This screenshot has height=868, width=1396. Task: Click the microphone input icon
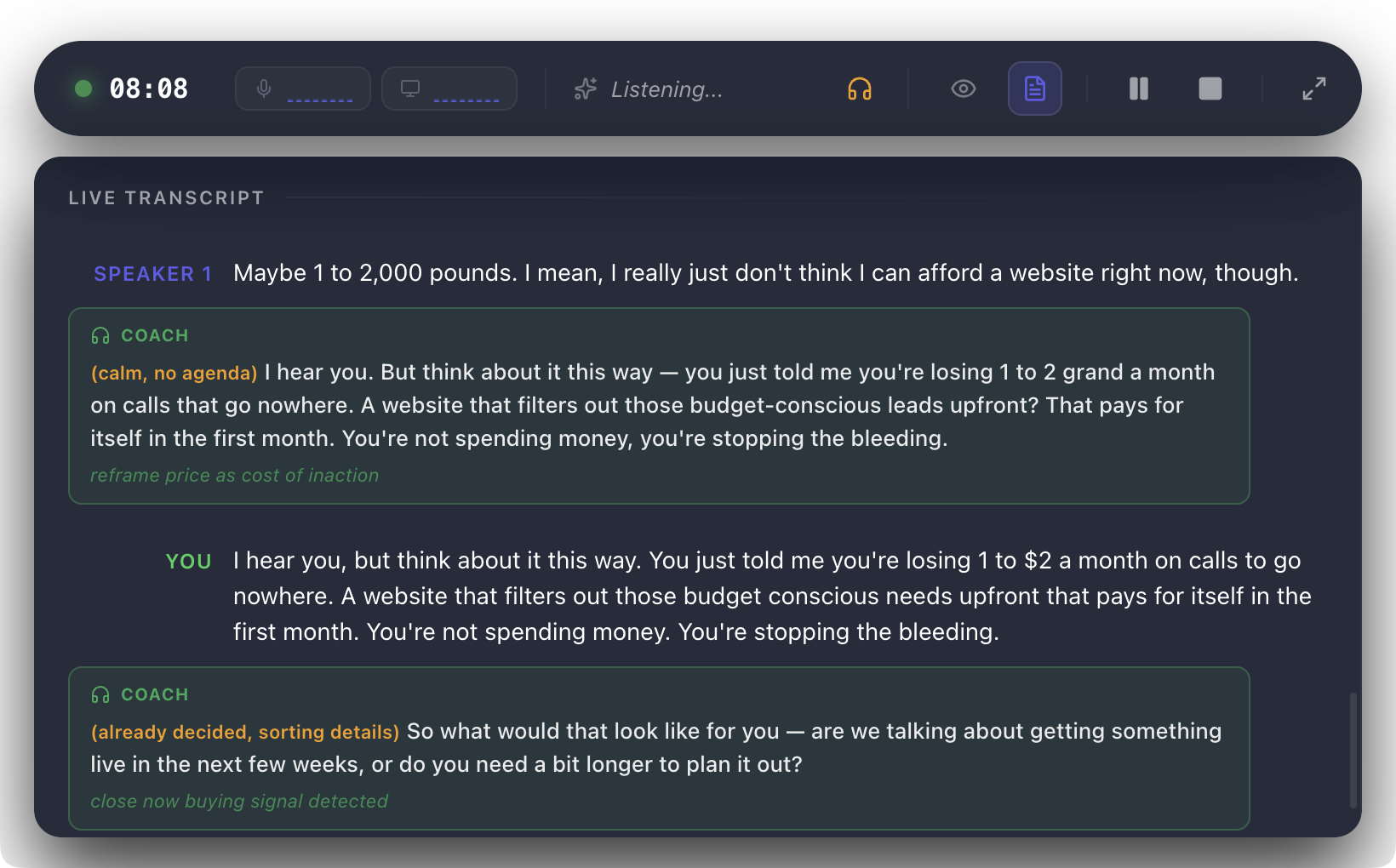tap(264, 89)
